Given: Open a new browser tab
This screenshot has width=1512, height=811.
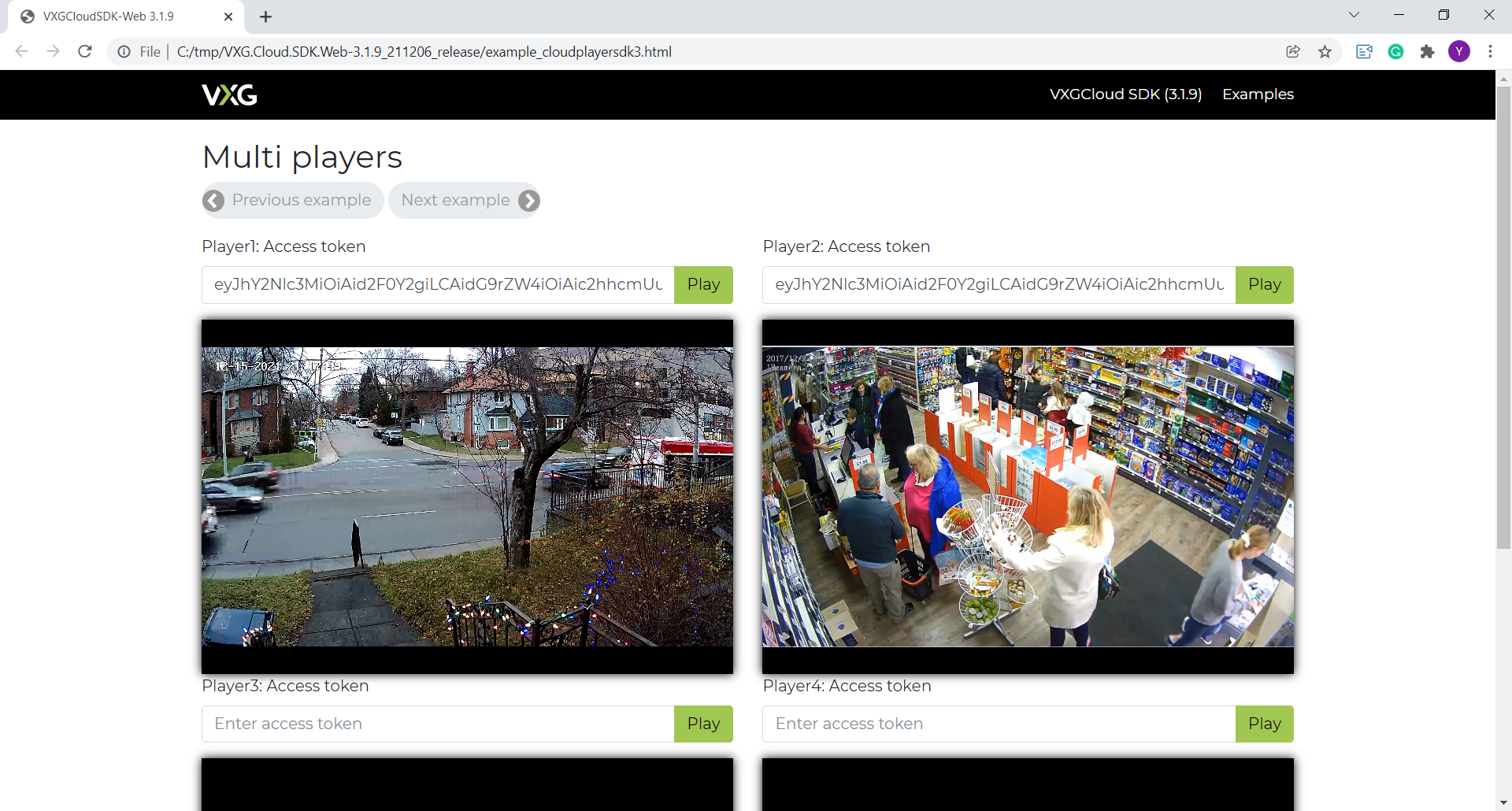Looking at the screenshot, I should pyautogui.click(x=266, y=17).
